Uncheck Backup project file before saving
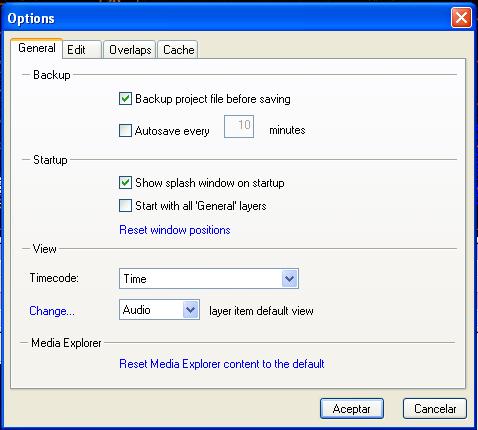 [x=125, y=99]
